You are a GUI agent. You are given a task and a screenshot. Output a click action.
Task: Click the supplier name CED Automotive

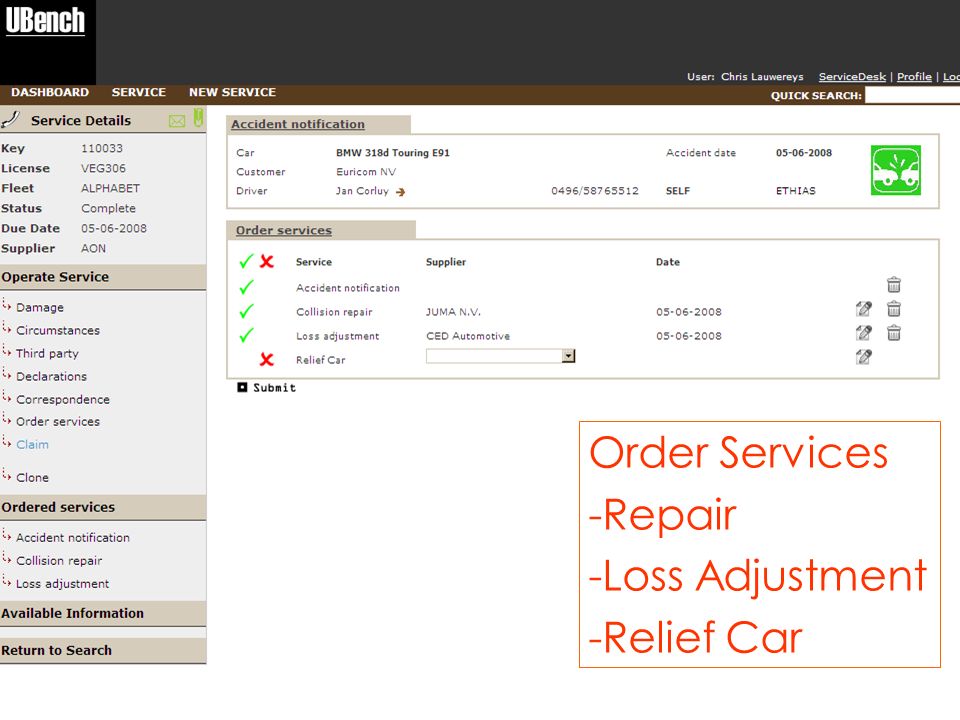click(468, 336)
